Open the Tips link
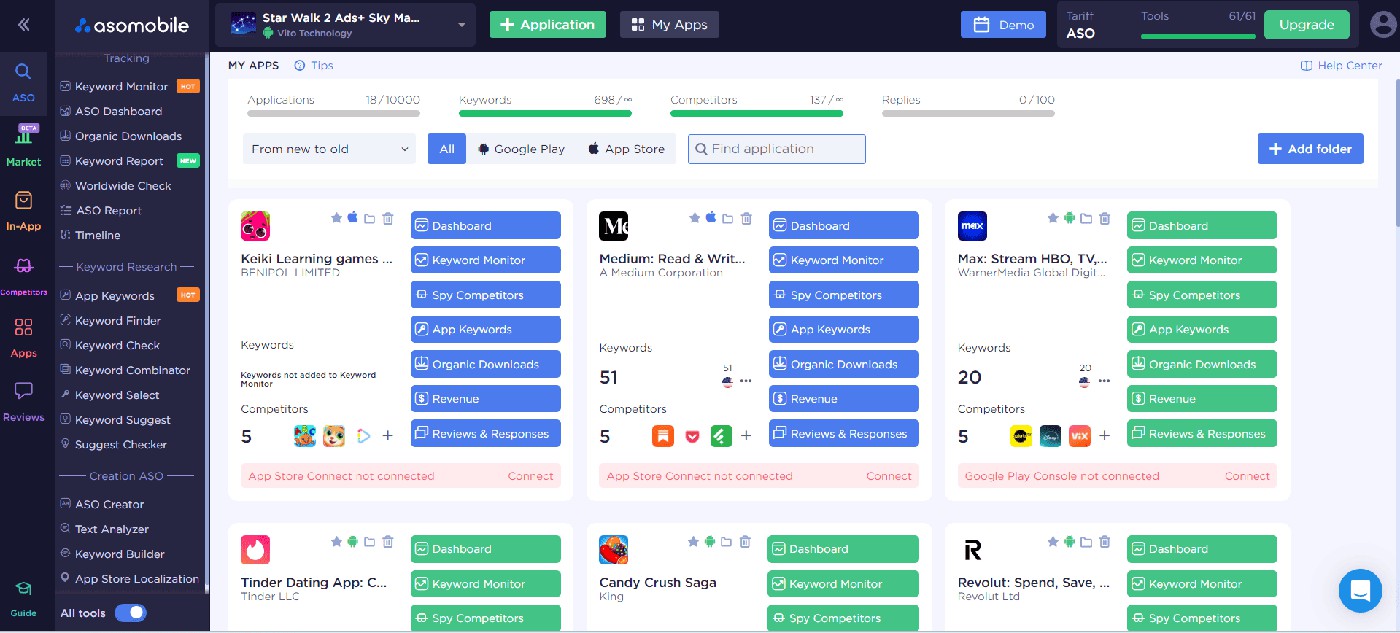The height and width of the screenshot is (633, 1400). coord(314,66)
